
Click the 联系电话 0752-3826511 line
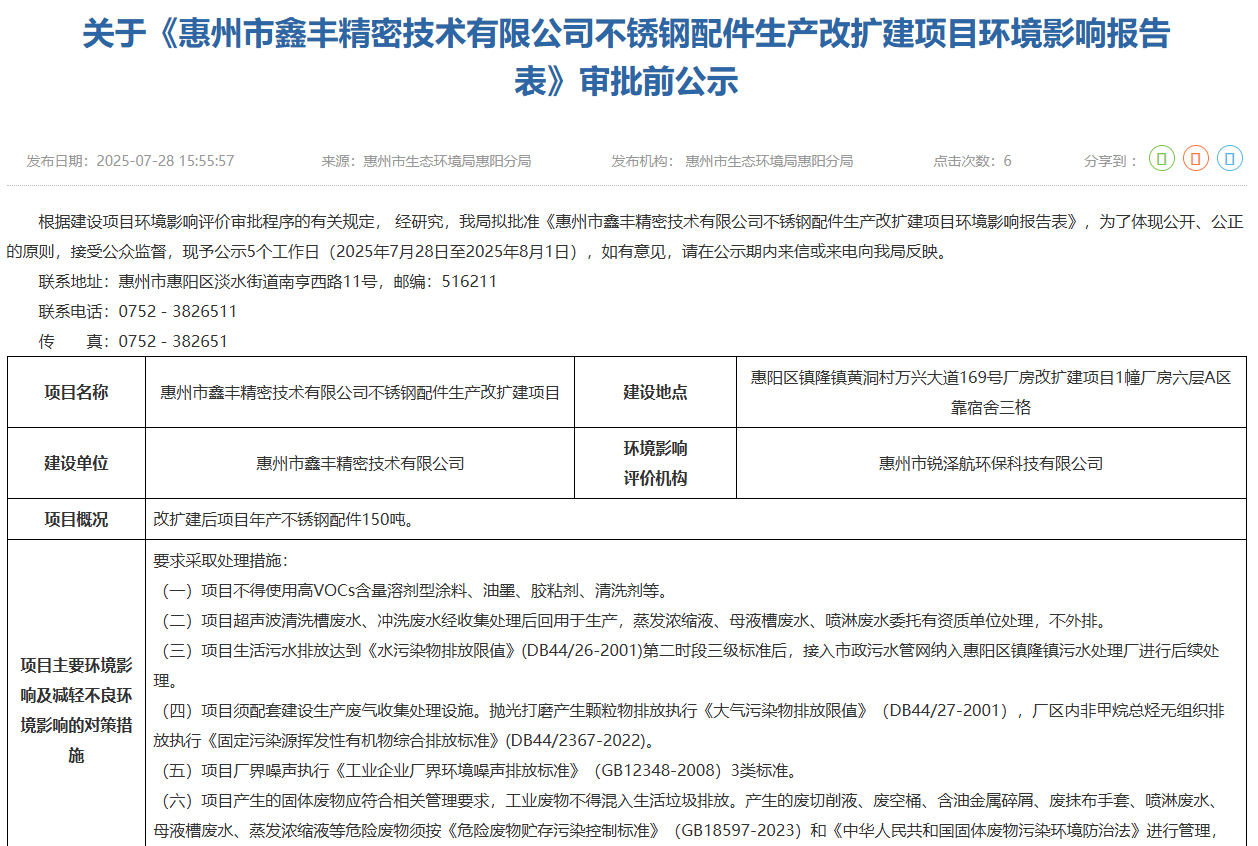(x=138, y=311)
